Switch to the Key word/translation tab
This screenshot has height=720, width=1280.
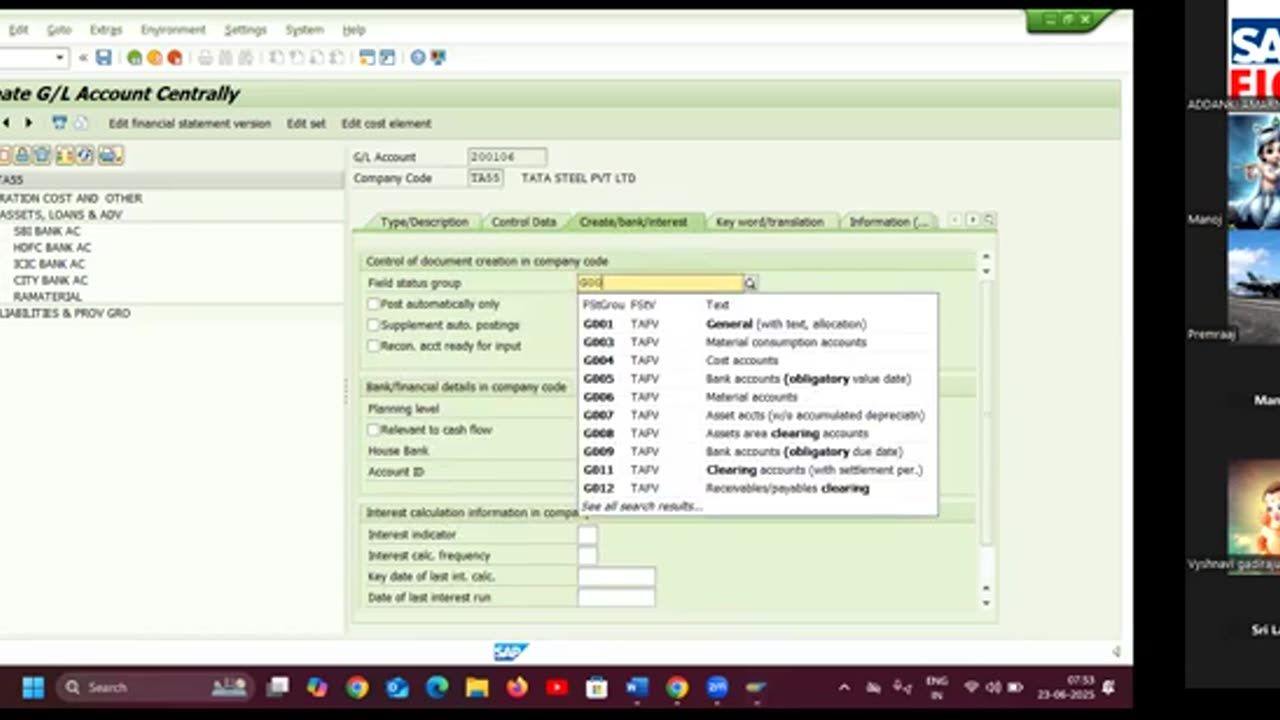tap(769, 222)
